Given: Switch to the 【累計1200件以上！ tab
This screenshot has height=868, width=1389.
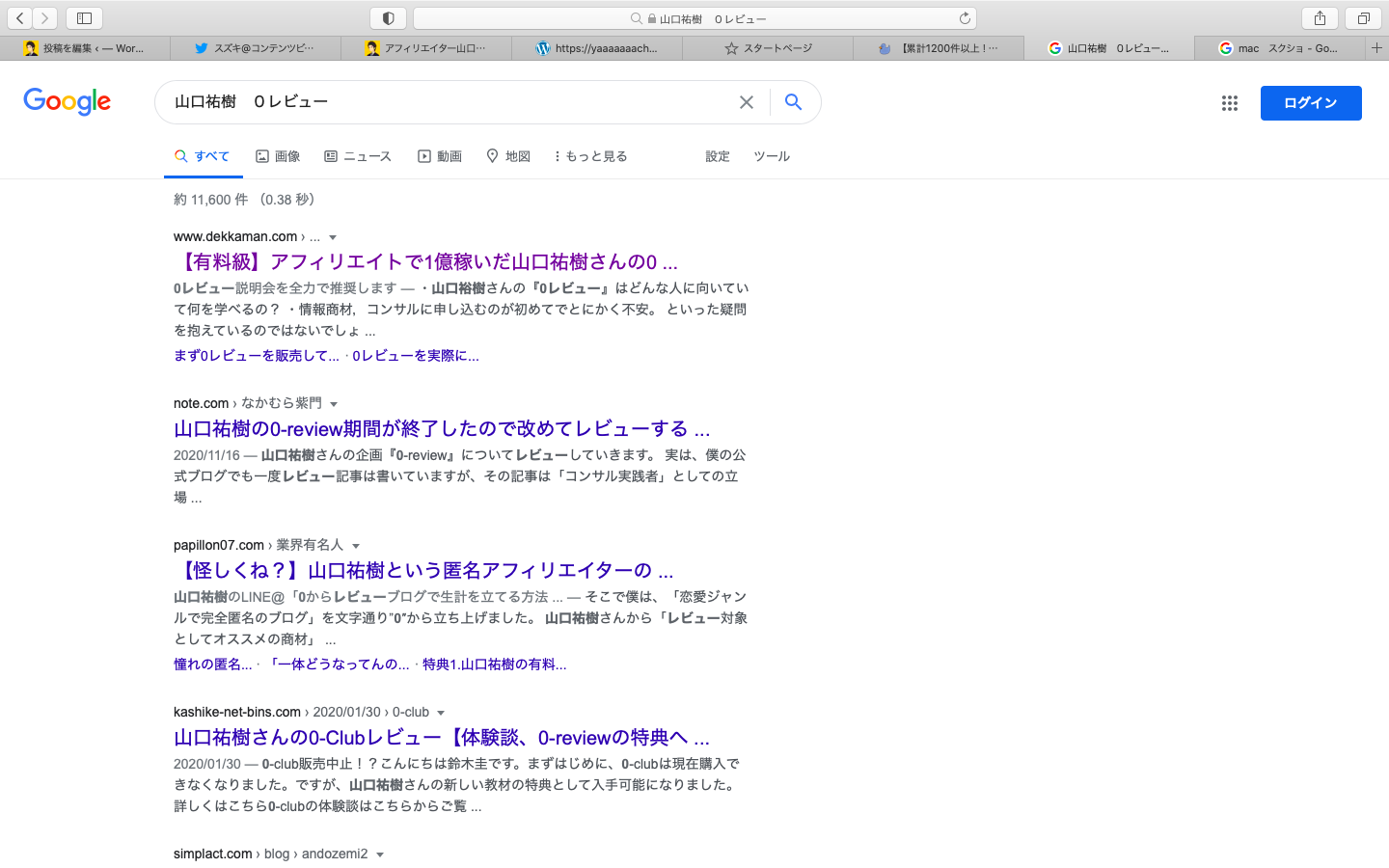Looking at the screenshot, I should pyautogui.click(x=939, y=48).
